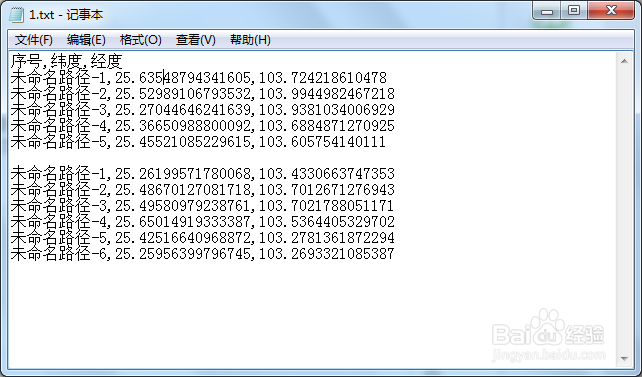Image resolution: width=642 pixels, height=377 pixels.
Task: Open the 文件(F) menu
Action: click(x=34, y=40)
